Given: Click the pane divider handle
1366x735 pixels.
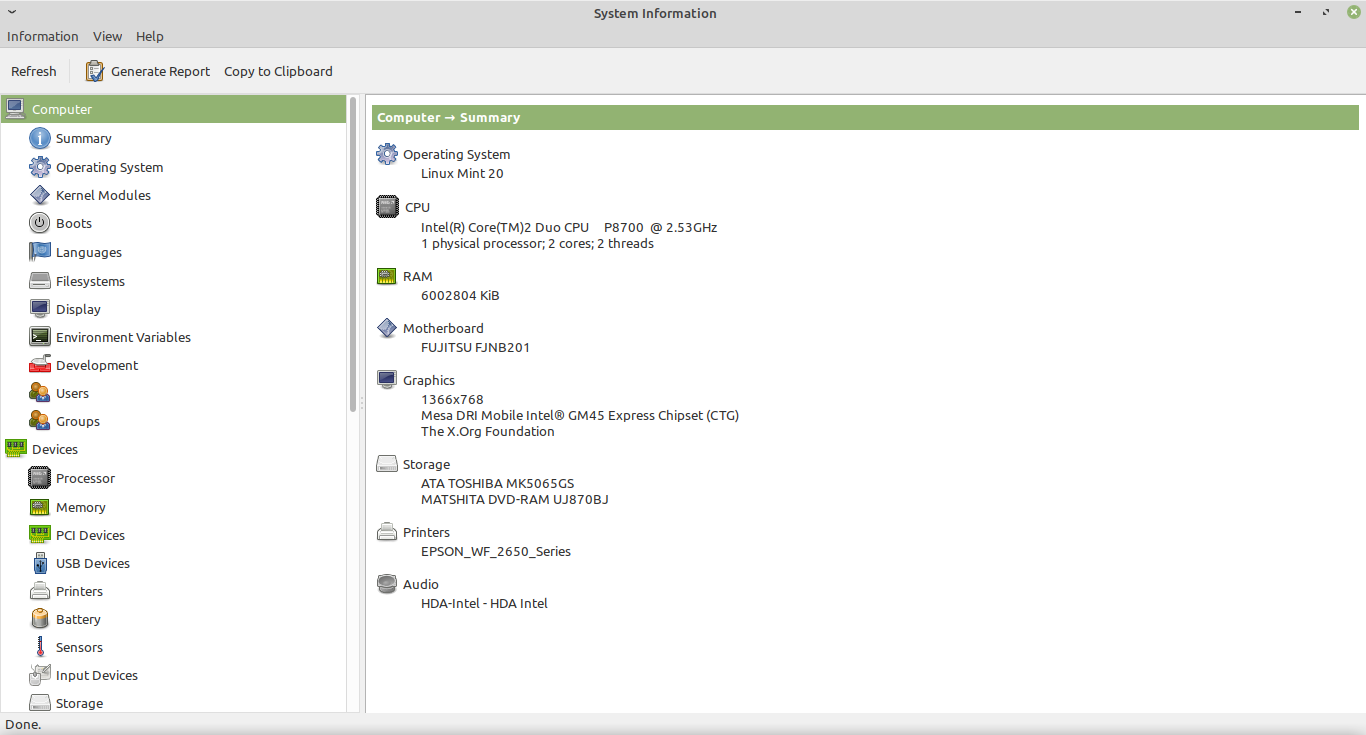Looking at the screenshot, I should click(x=362, y=402).
